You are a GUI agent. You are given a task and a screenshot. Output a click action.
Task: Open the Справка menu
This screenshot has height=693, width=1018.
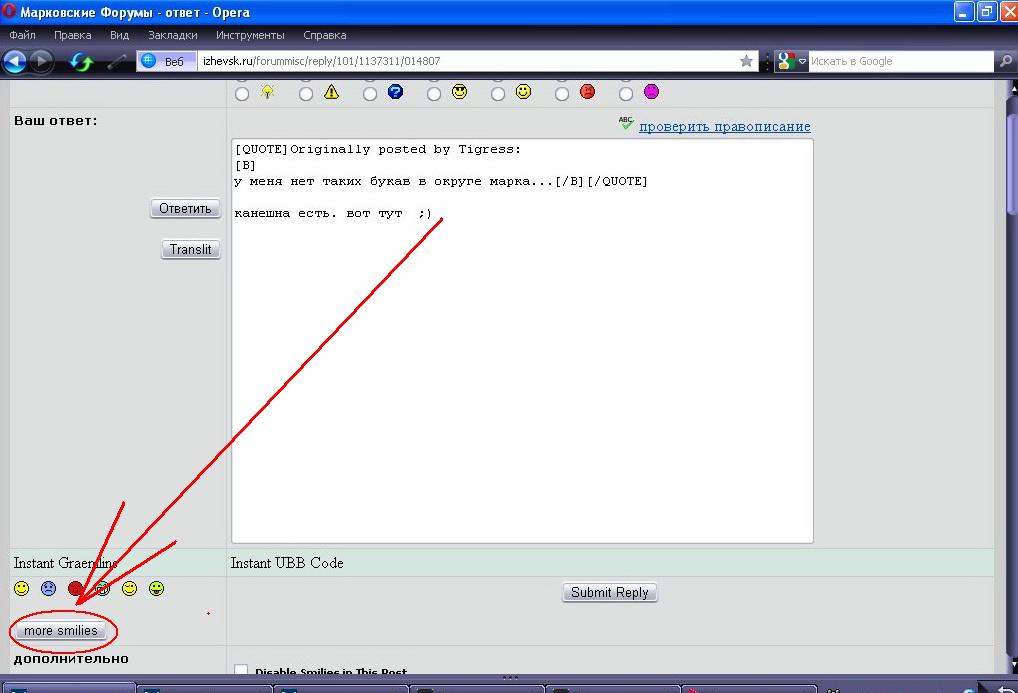(325, 35)
